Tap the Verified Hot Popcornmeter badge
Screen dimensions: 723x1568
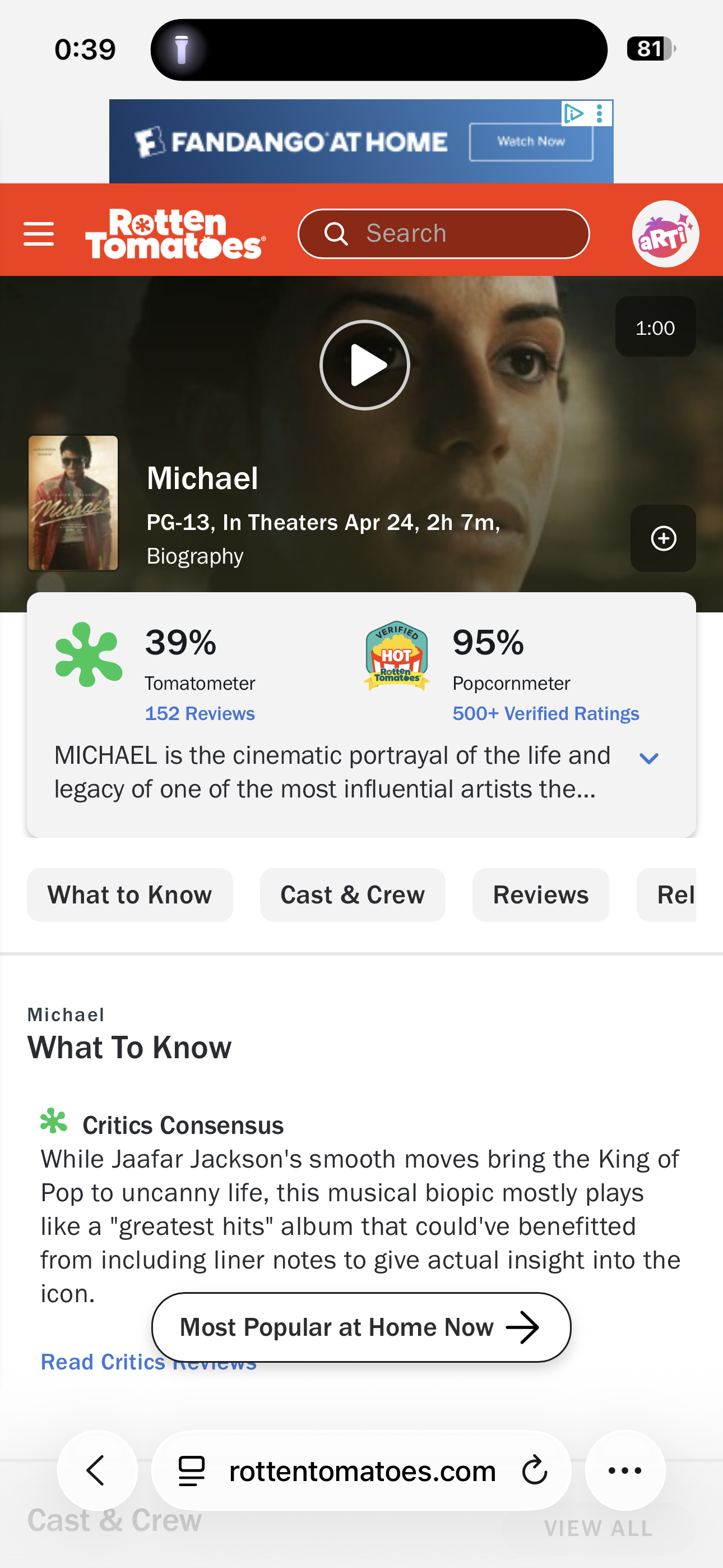pyautogui.click(x=397, y=656)
